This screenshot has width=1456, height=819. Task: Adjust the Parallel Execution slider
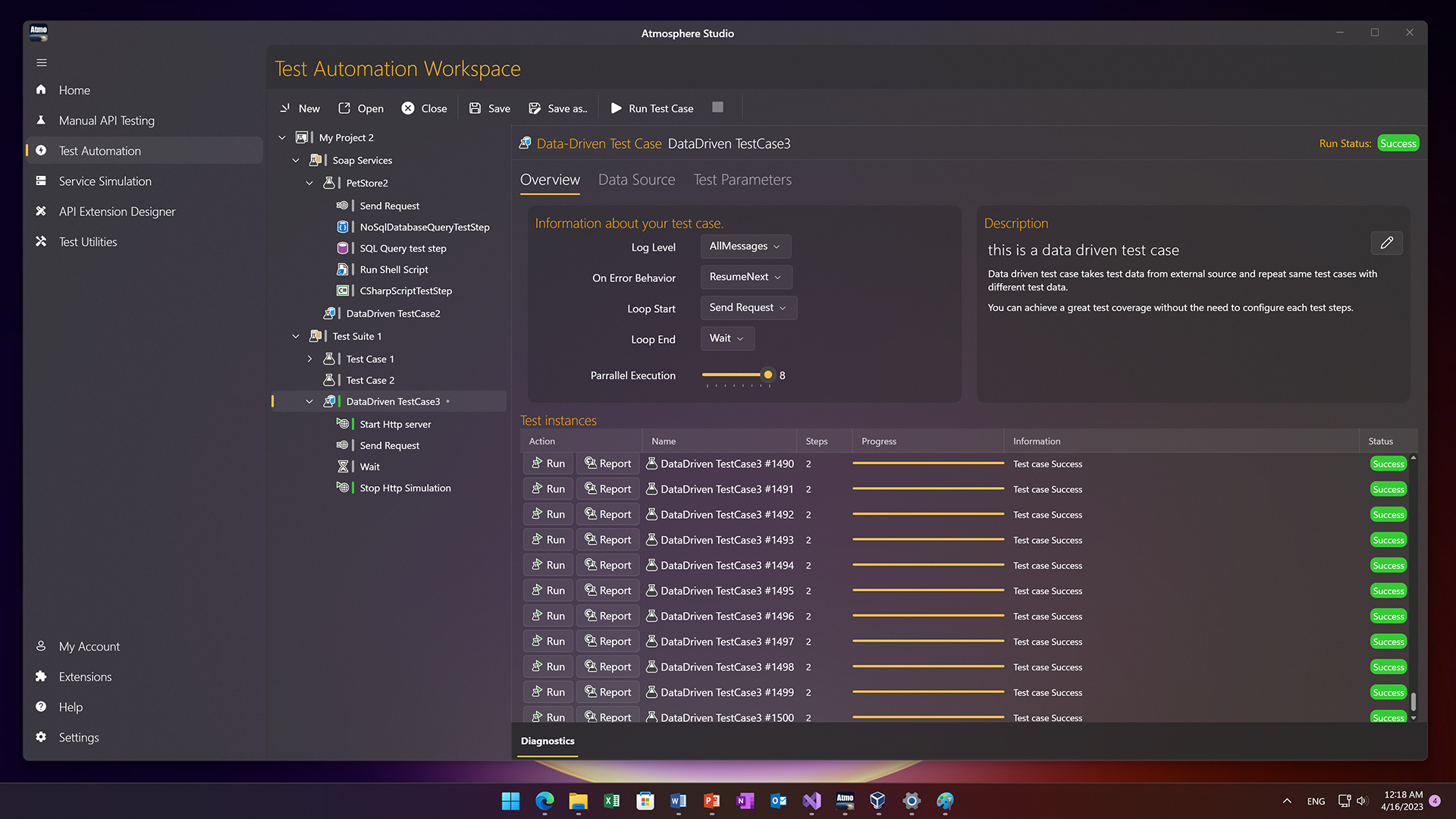(767, 375)
